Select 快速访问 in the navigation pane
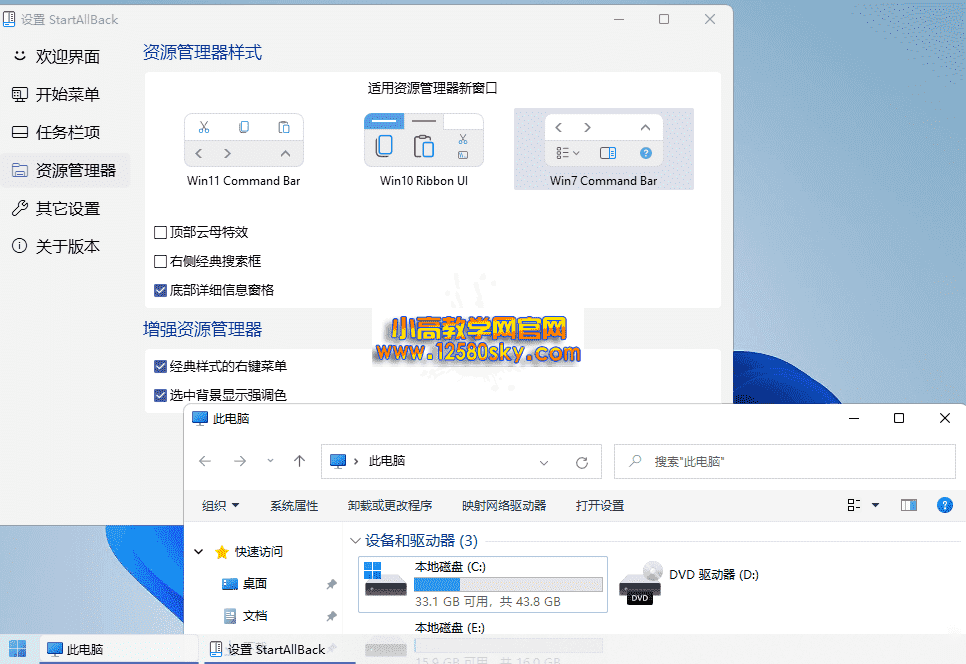 pyautogui.click(x=250, y=552)
